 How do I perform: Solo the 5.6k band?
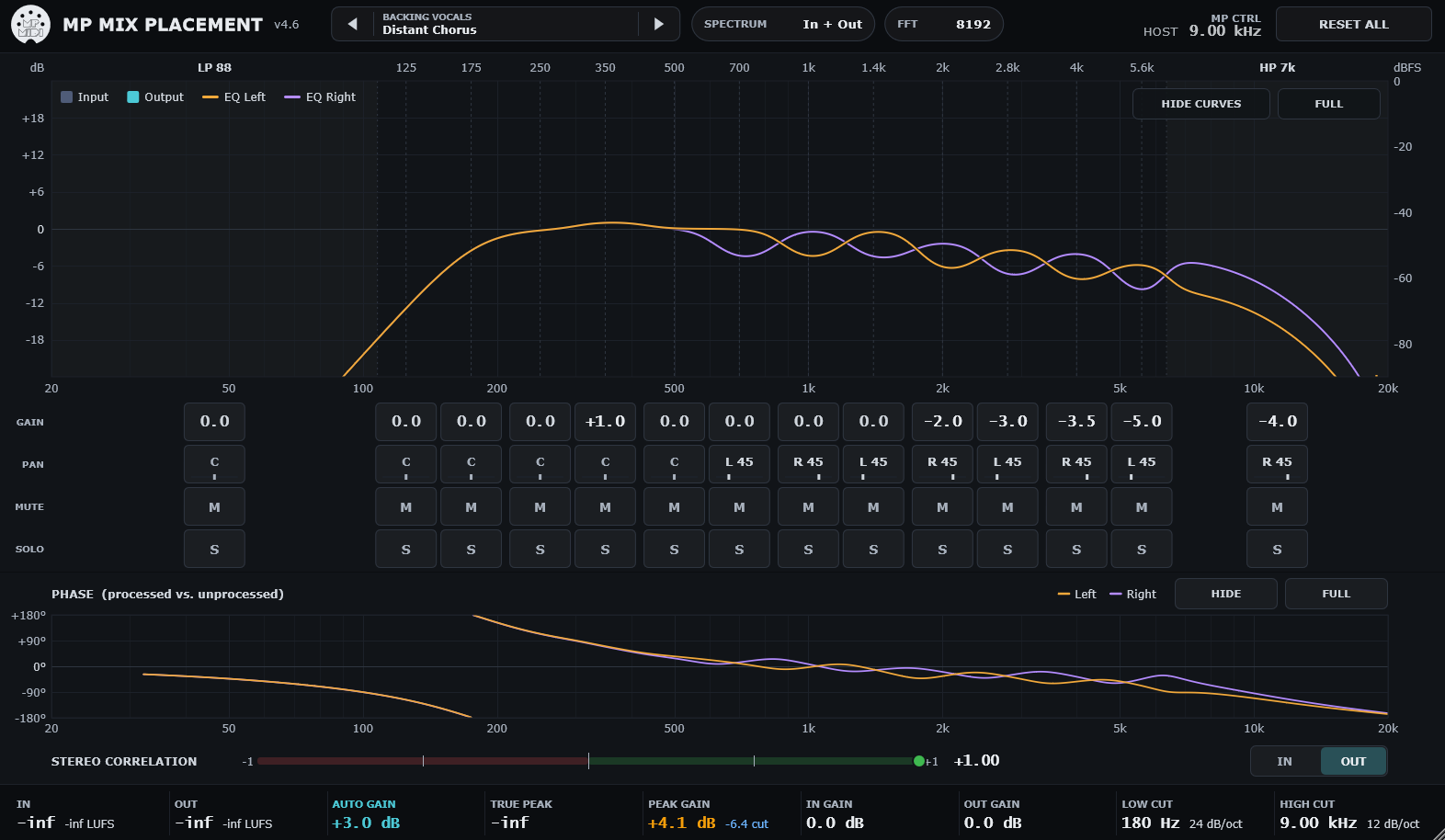[1142, 549]
